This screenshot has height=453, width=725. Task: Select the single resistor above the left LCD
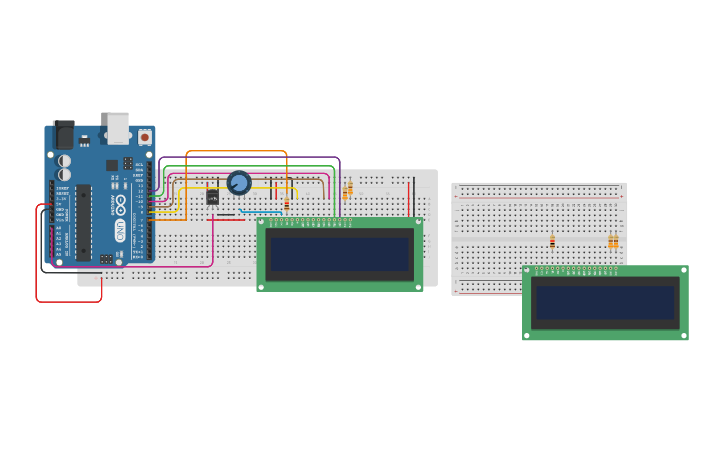tap(287, 204)
